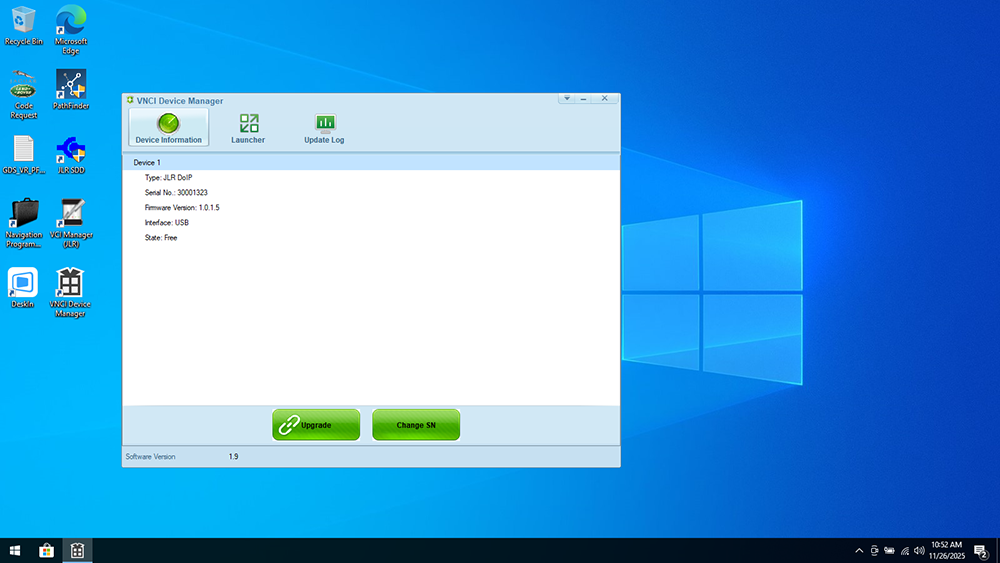Click the green Upgrade button
This screenshot has height=563, width=1000.
(316, 425)
